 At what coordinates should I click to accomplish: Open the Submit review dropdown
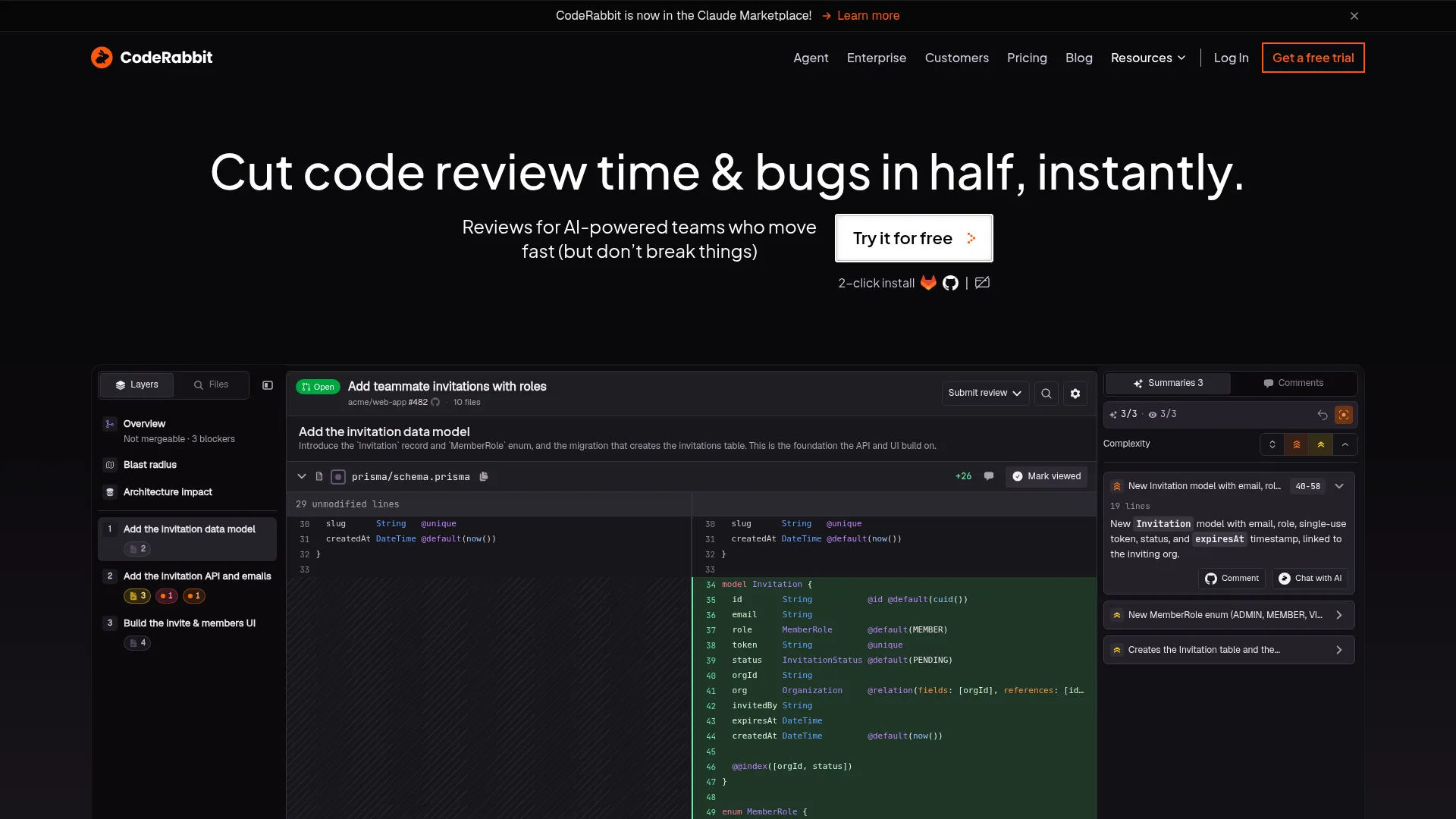pos(985,393)
